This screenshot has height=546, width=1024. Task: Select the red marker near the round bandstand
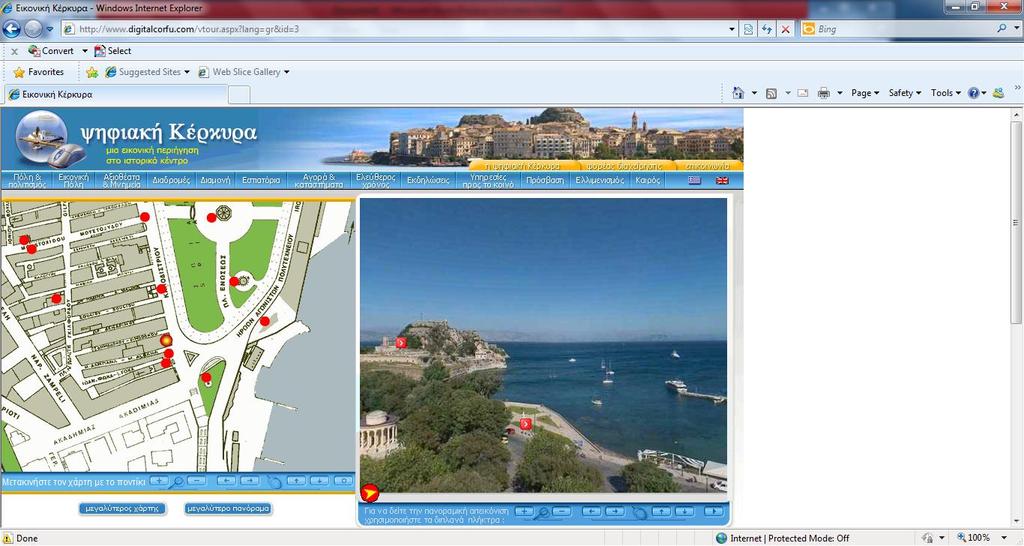[x=212, y=217]
